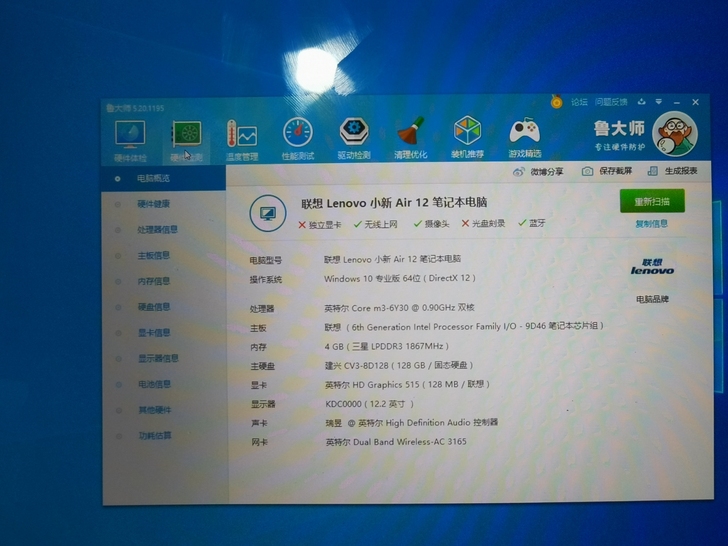Select 电脑概览 in the sidebar
728x546 pixels.
pos(163,178)
